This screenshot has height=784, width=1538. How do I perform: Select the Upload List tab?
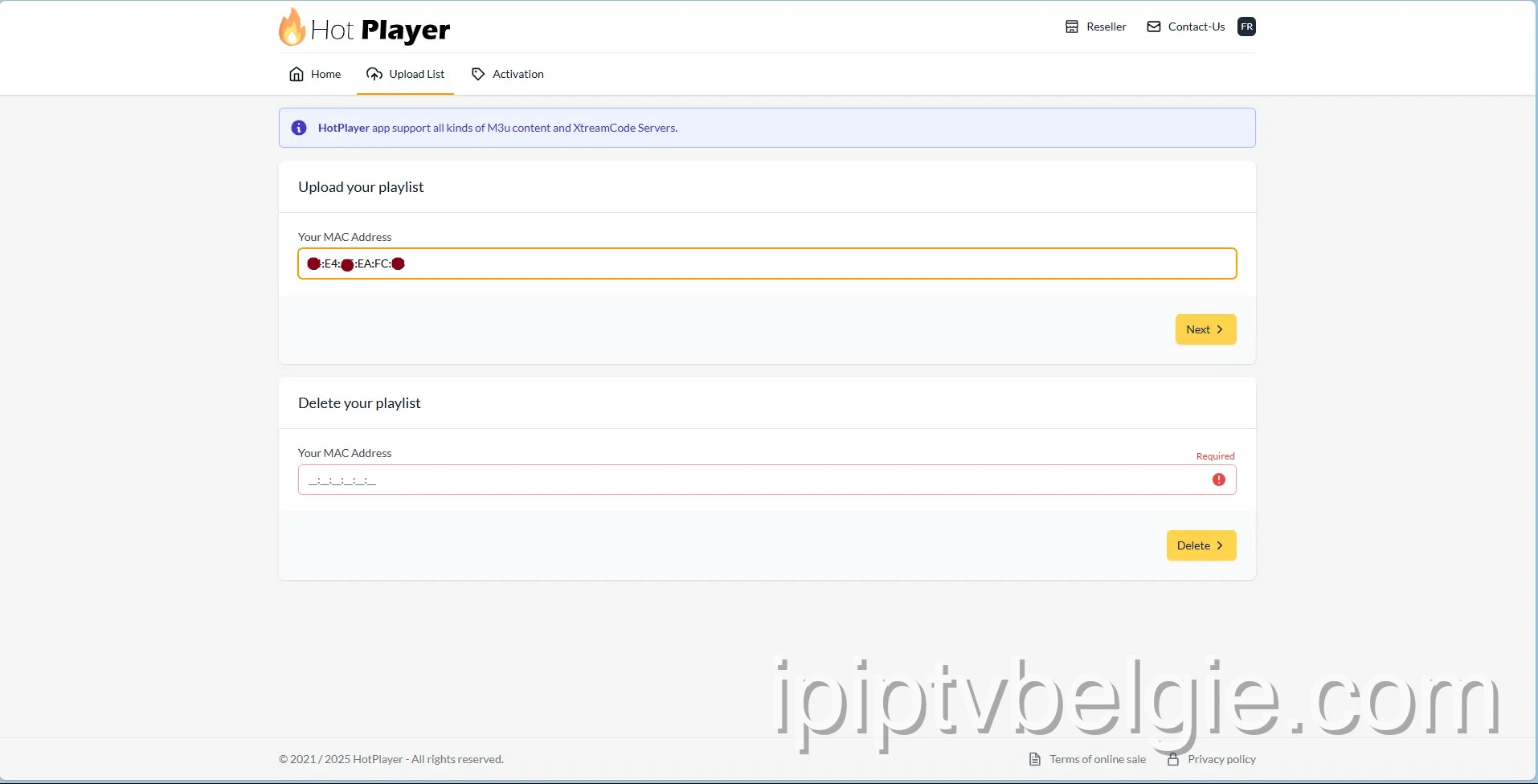pyautogui.click(x=405, y=74)
